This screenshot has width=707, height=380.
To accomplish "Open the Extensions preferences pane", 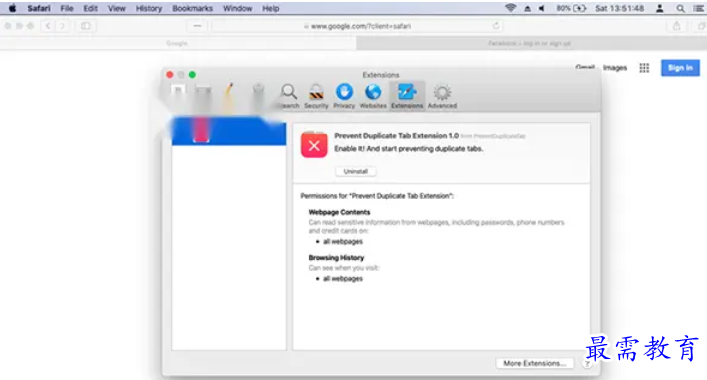I will (407, 96).
